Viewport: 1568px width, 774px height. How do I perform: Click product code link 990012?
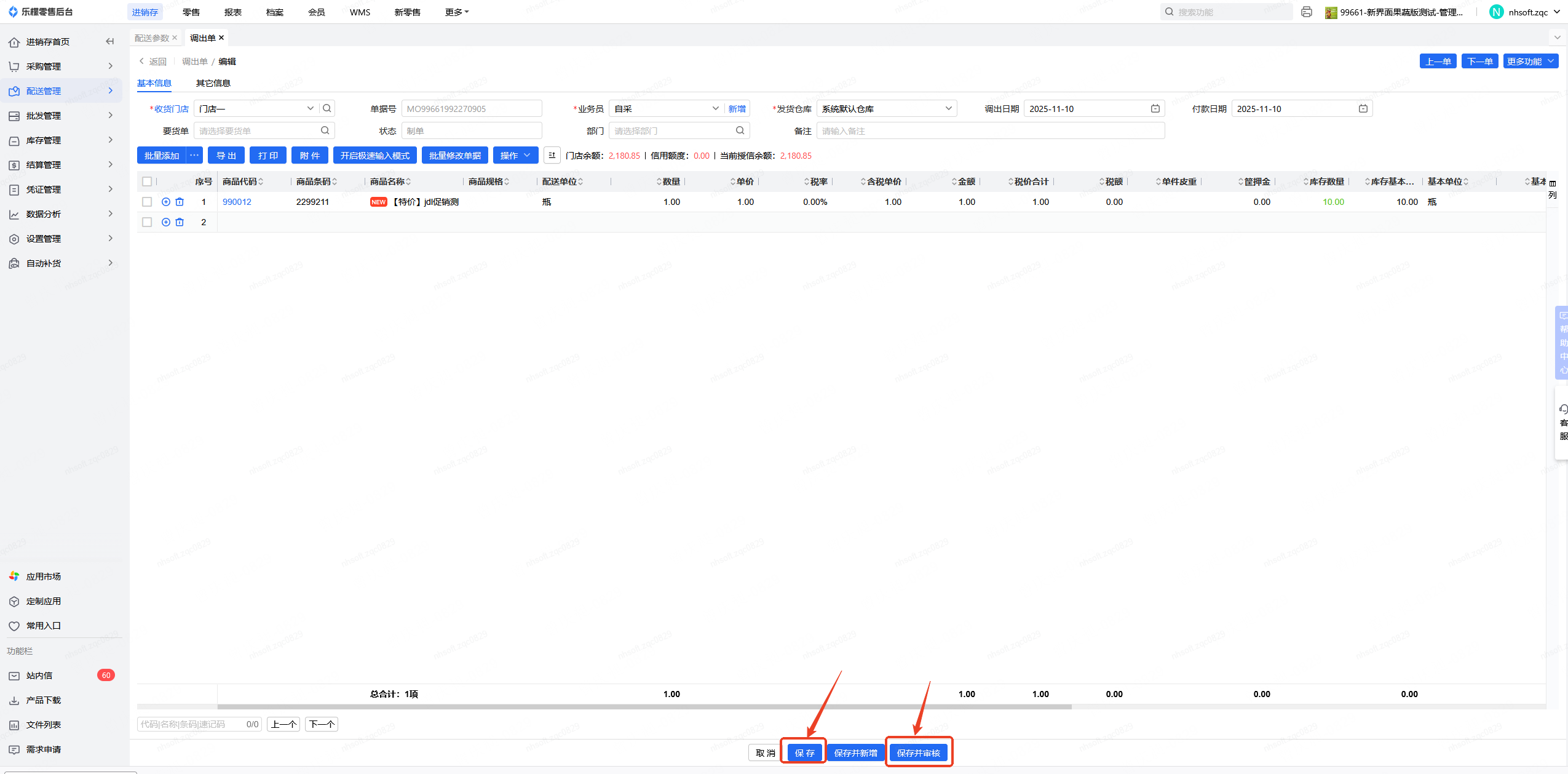coord(237,202)
